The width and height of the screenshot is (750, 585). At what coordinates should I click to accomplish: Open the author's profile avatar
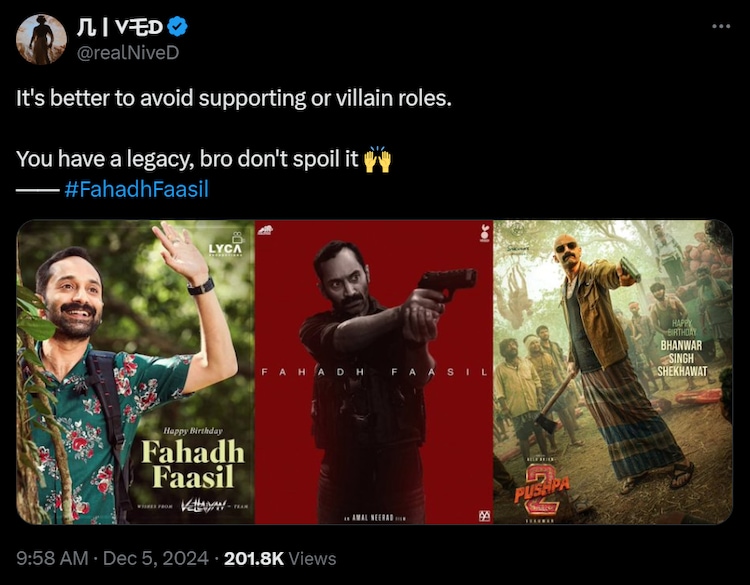[x=41, y=39]
